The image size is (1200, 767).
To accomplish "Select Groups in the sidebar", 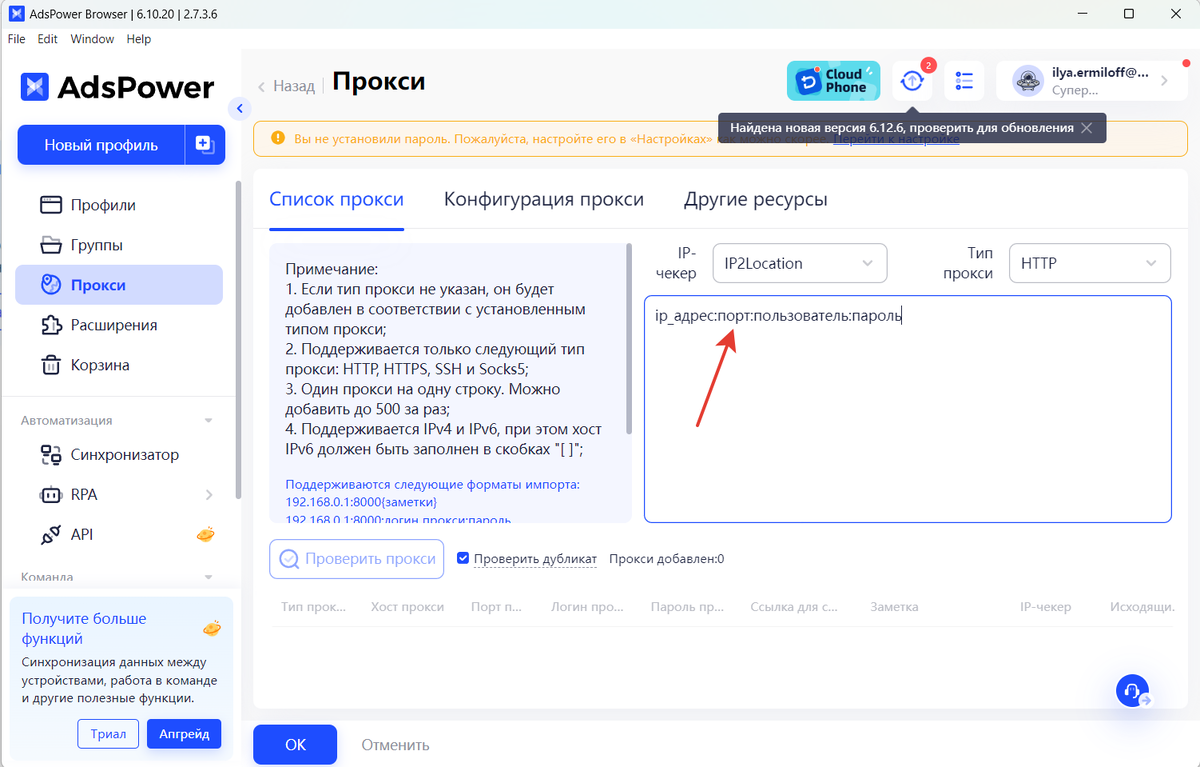I will click(x=119, y=245).
